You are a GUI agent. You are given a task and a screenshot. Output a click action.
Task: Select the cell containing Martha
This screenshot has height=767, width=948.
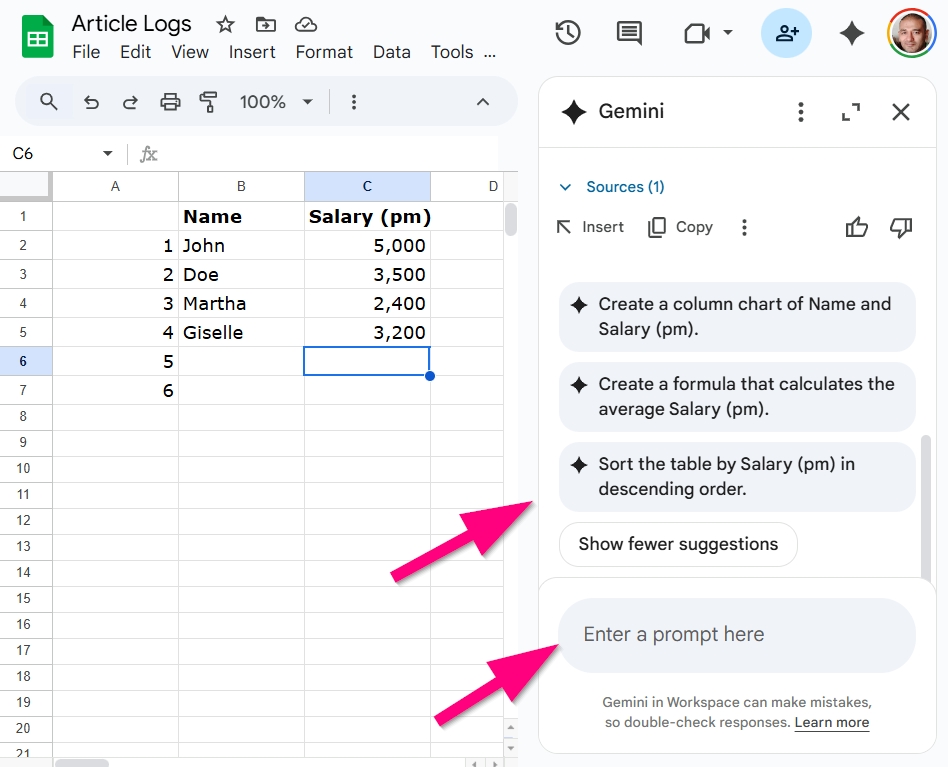[241, 303]
